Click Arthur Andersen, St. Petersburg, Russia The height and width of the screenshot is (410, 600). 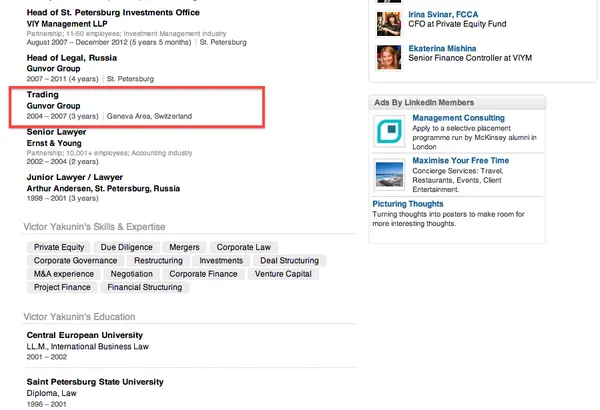pyautogui.click(x=103, y=188)
